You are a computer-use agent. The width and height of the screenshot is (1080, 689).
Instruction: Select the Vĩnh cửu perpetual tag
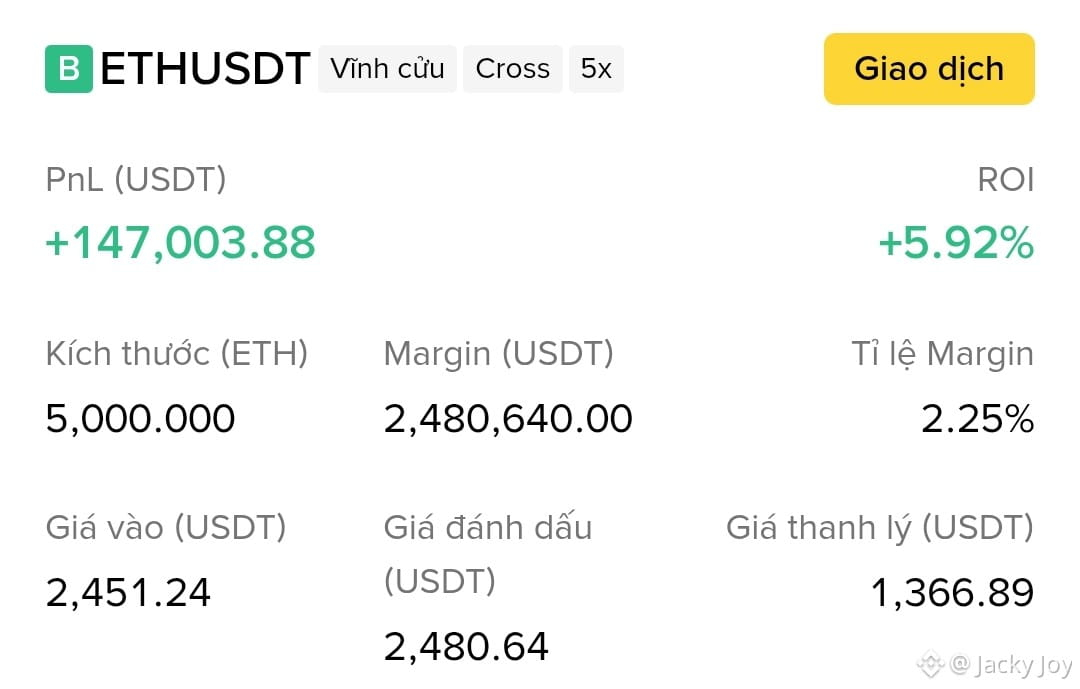(x=387, y=69)
